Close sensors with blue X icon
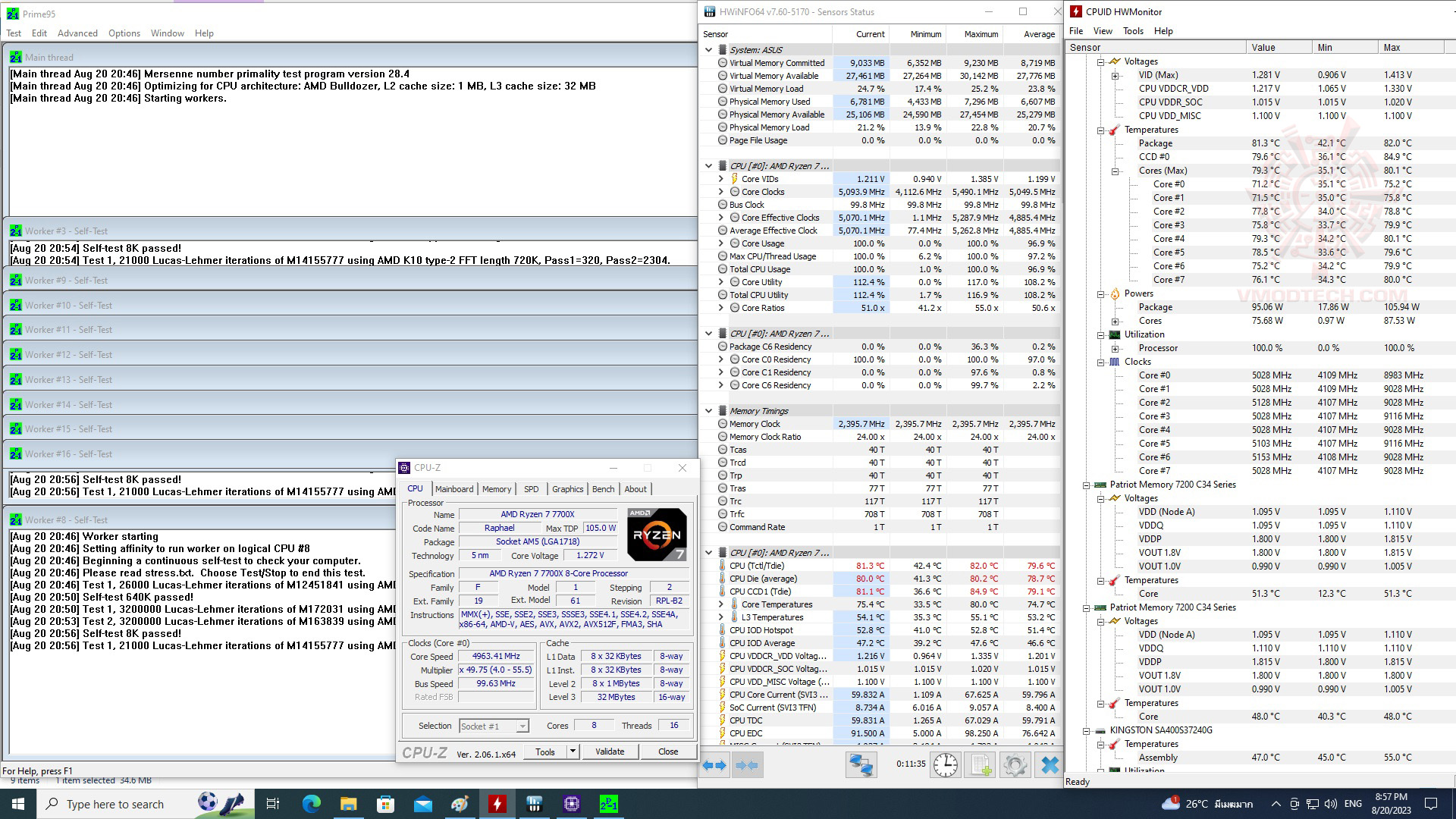The width and height of the screenshot is (1456, 819). click(1050, 765)
